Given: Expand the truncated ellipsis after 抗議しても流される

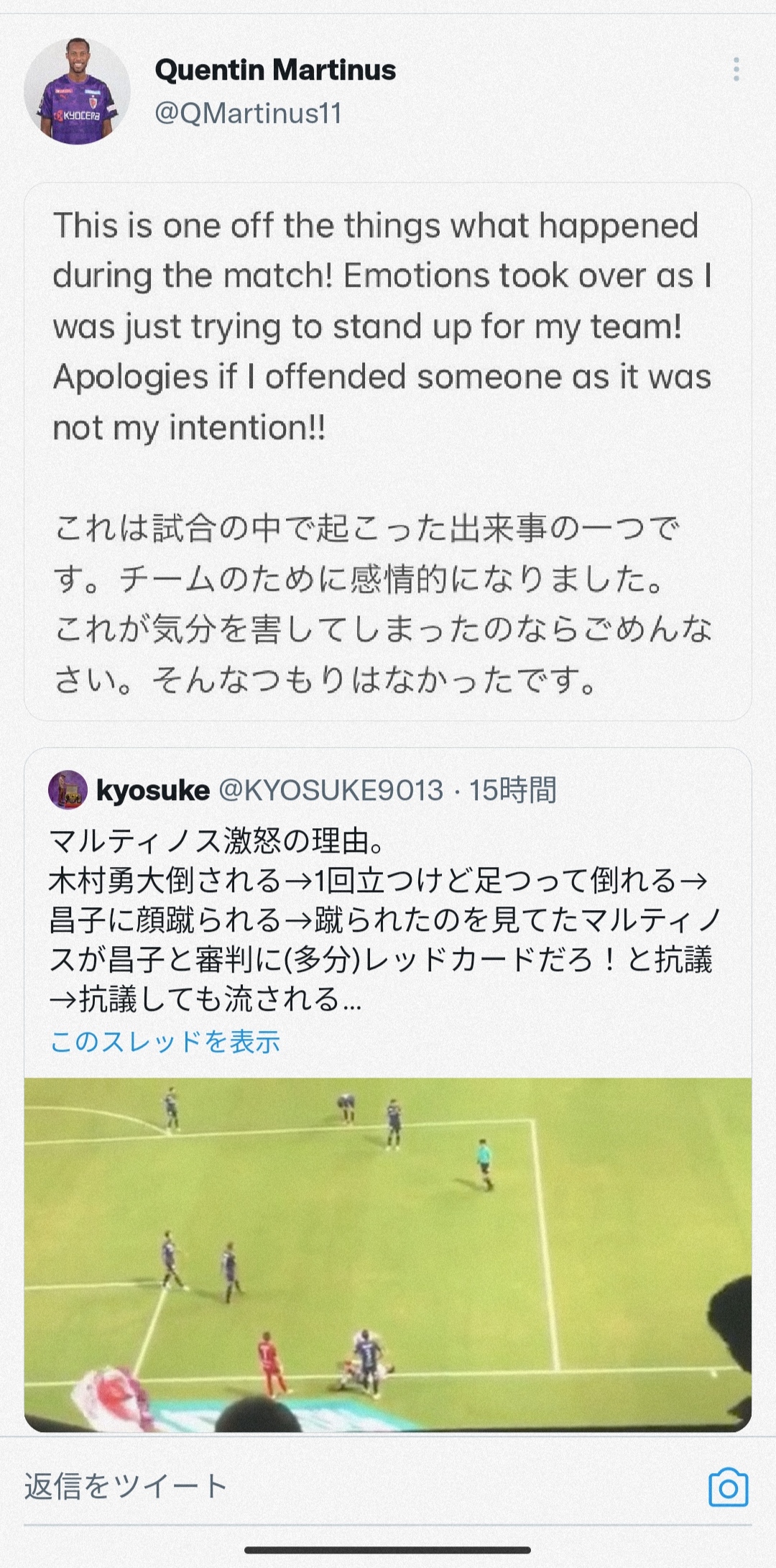Looking at the screenshot, I should (x=352, y=1000).
